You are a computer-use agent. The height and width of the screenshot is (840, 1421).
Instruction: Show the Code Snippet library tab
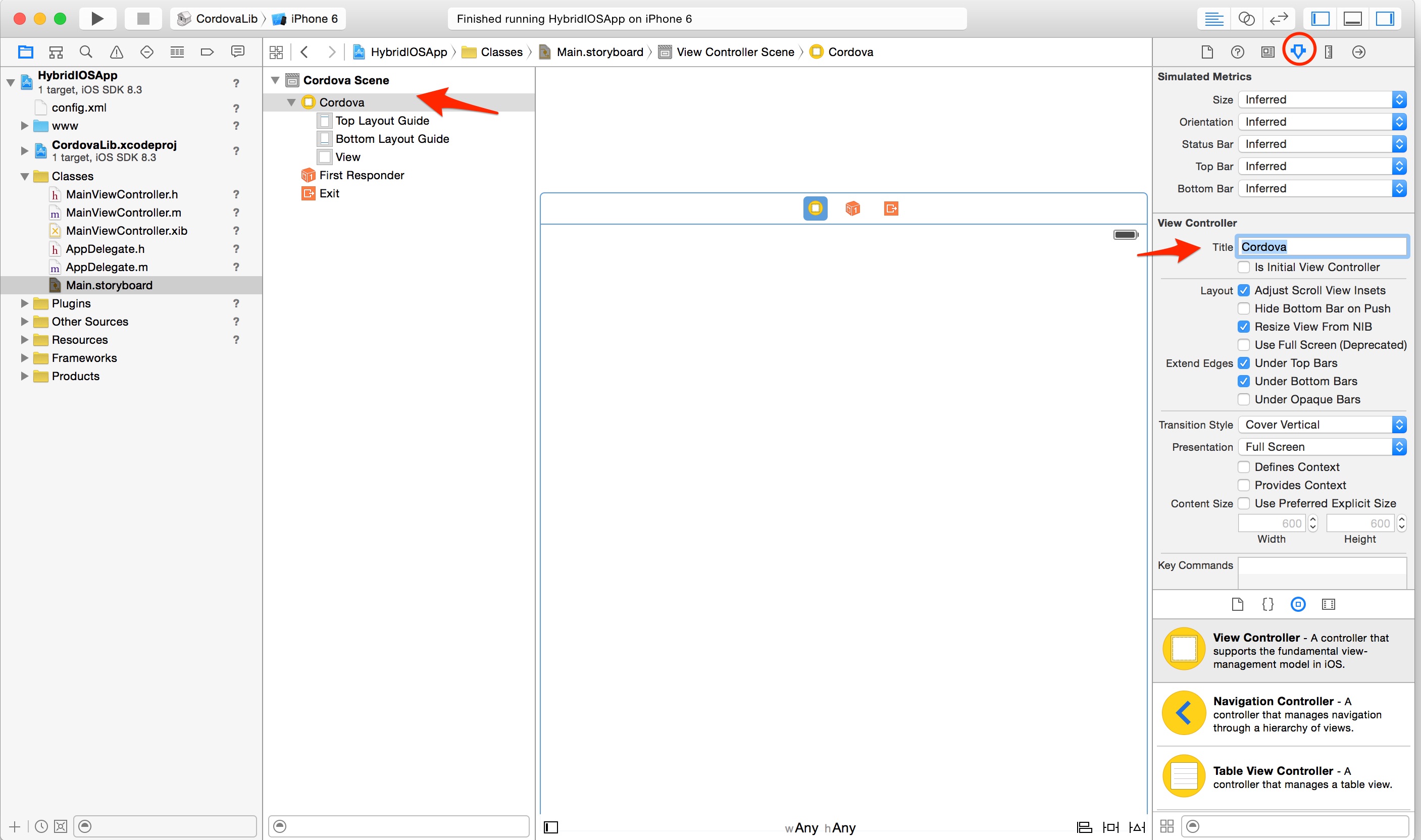(x=1267, y=605)
